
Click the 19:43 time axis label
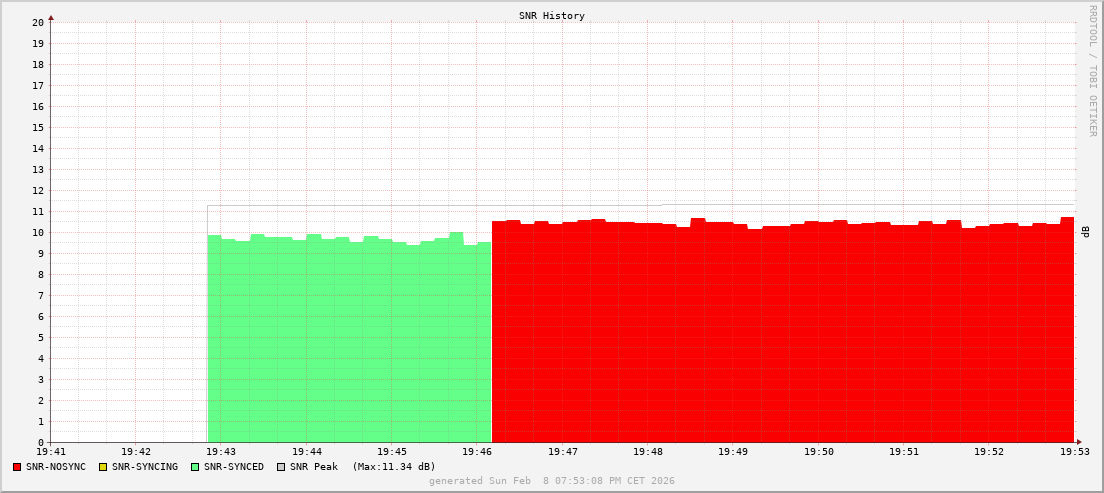click(x=221, y=452)
